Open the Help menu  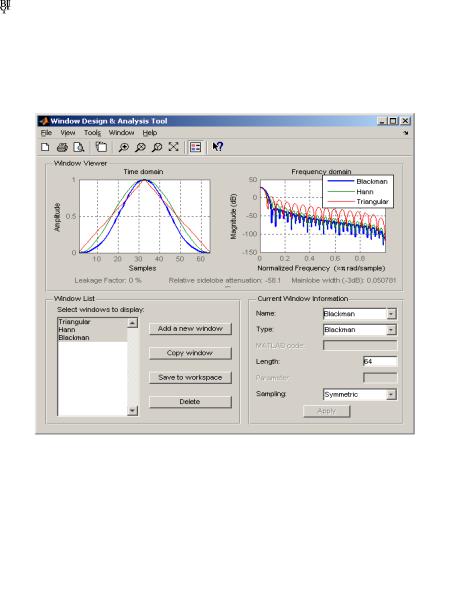click(x=150, y=133)
